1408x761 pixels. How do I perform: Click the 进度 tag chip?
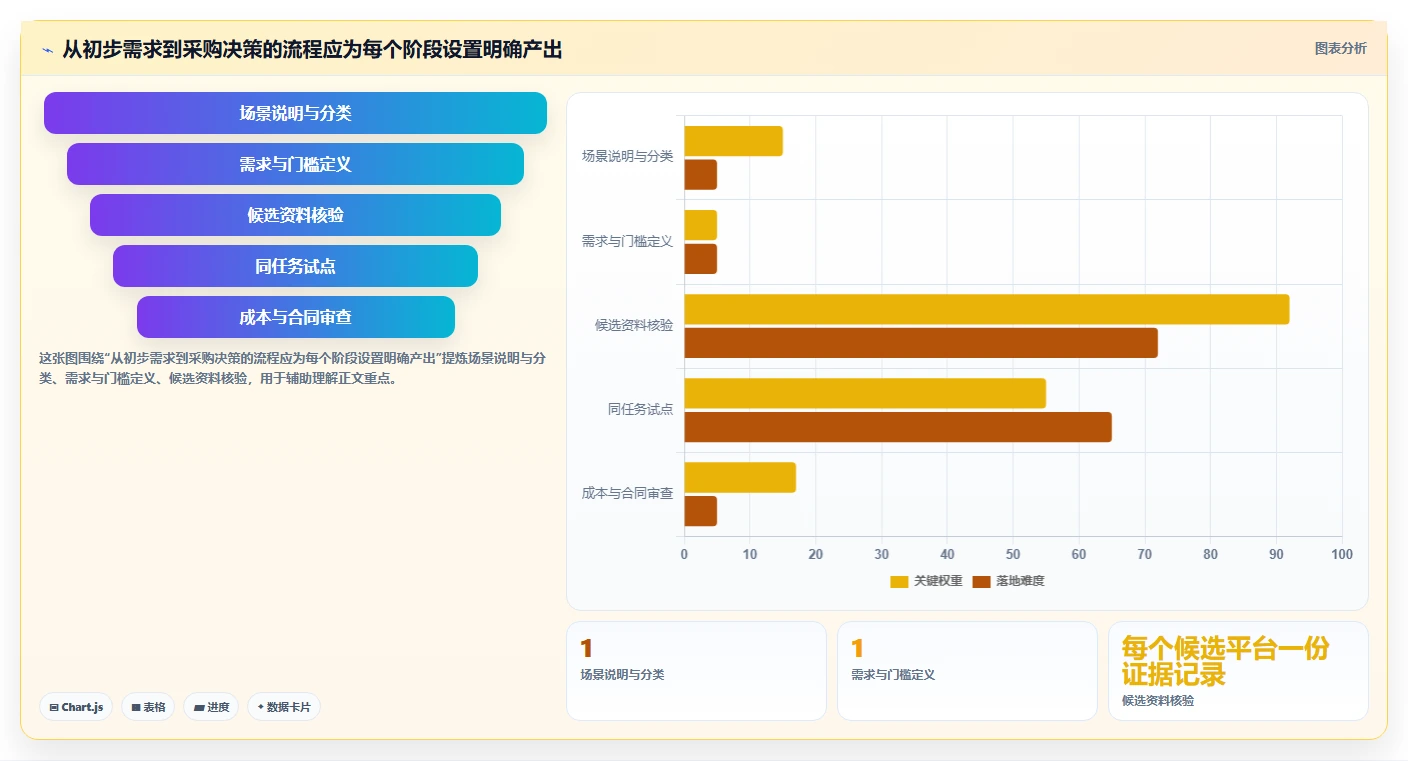coord(211,707)
